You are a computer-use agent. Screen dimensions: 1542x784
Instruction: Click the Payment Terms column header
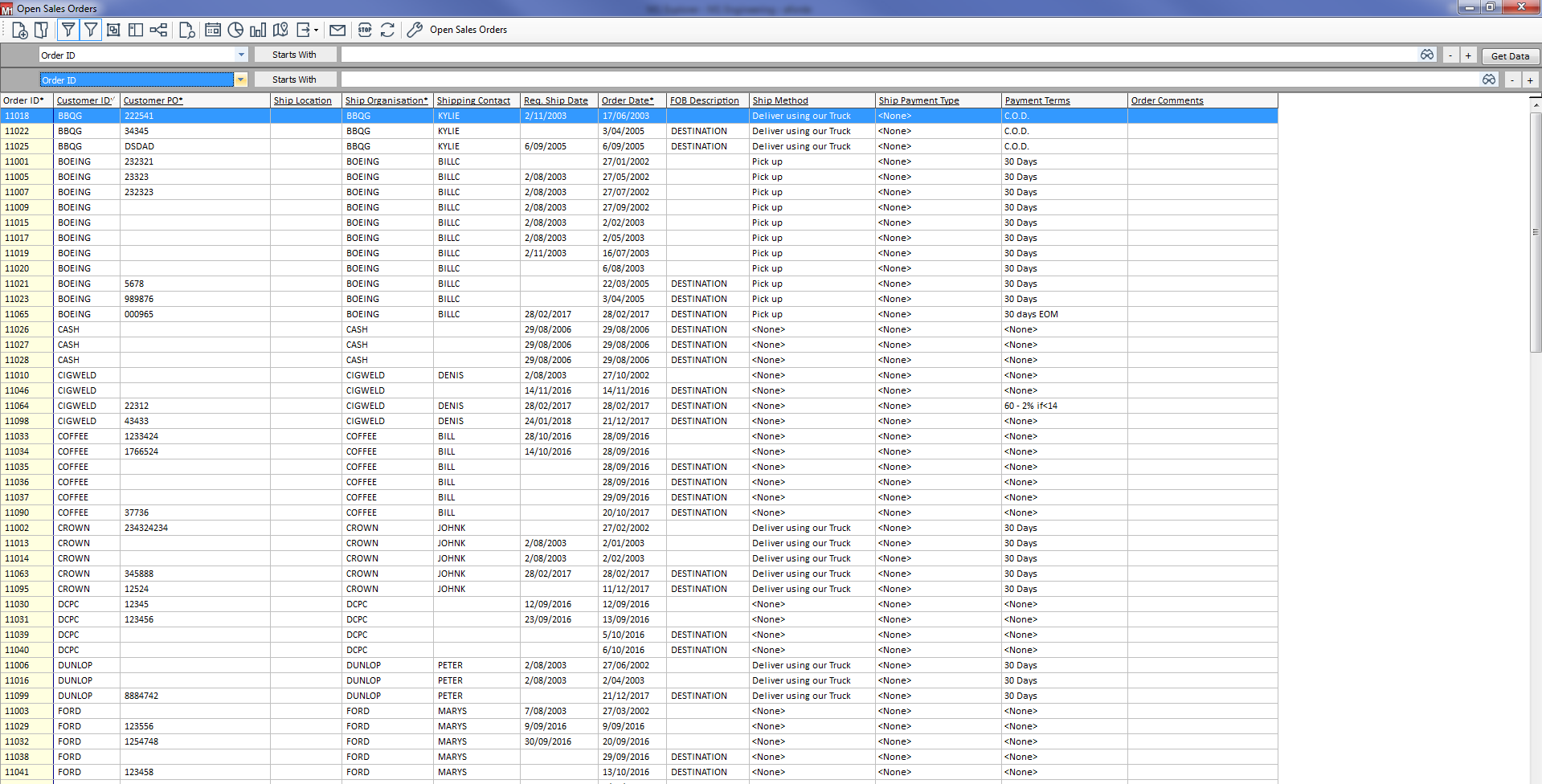click(x=1037, y=100)
